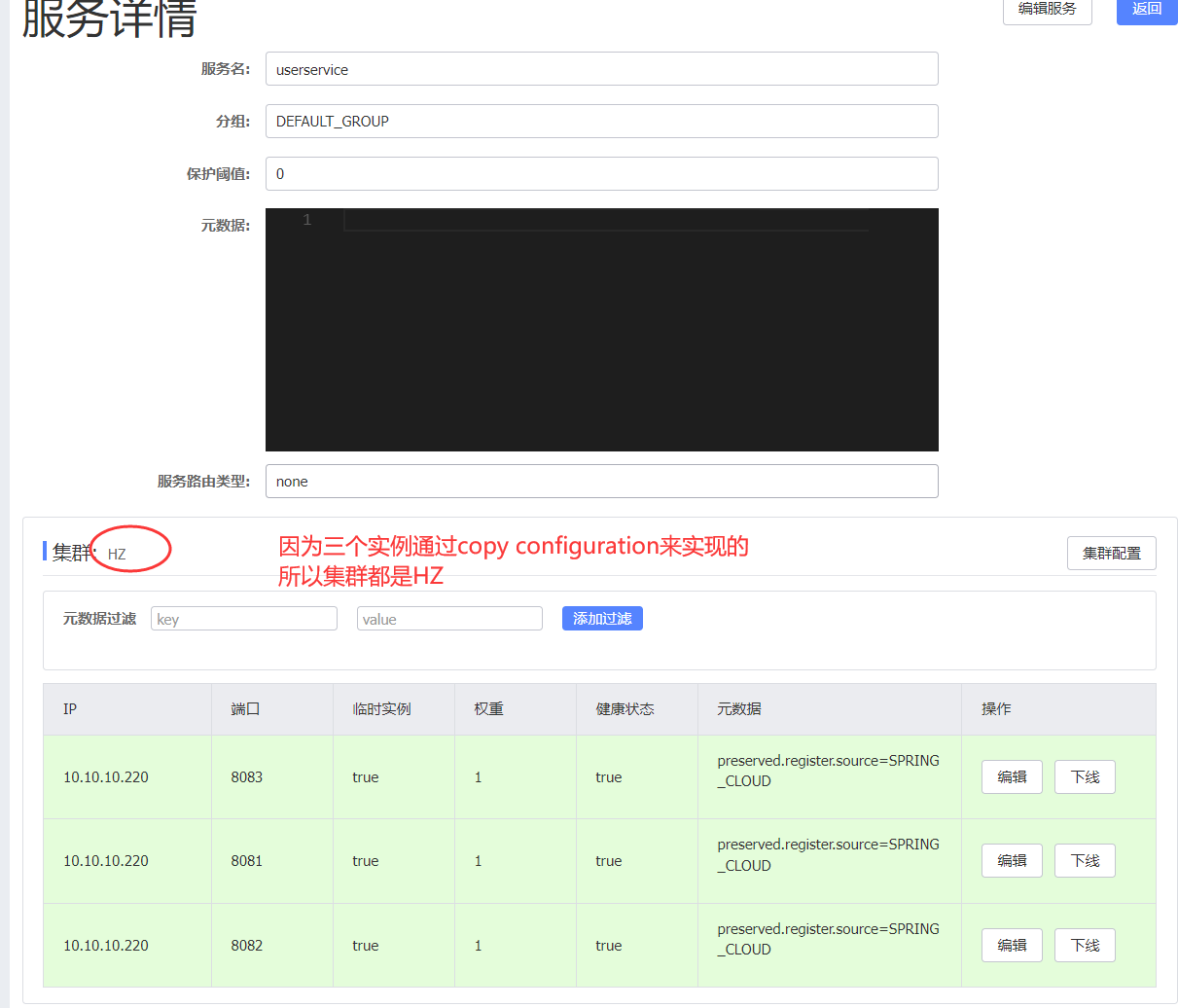Click line number 1 in metadata editor
This screenshot has height=1008, width=1178.
[x=306, y=220]
